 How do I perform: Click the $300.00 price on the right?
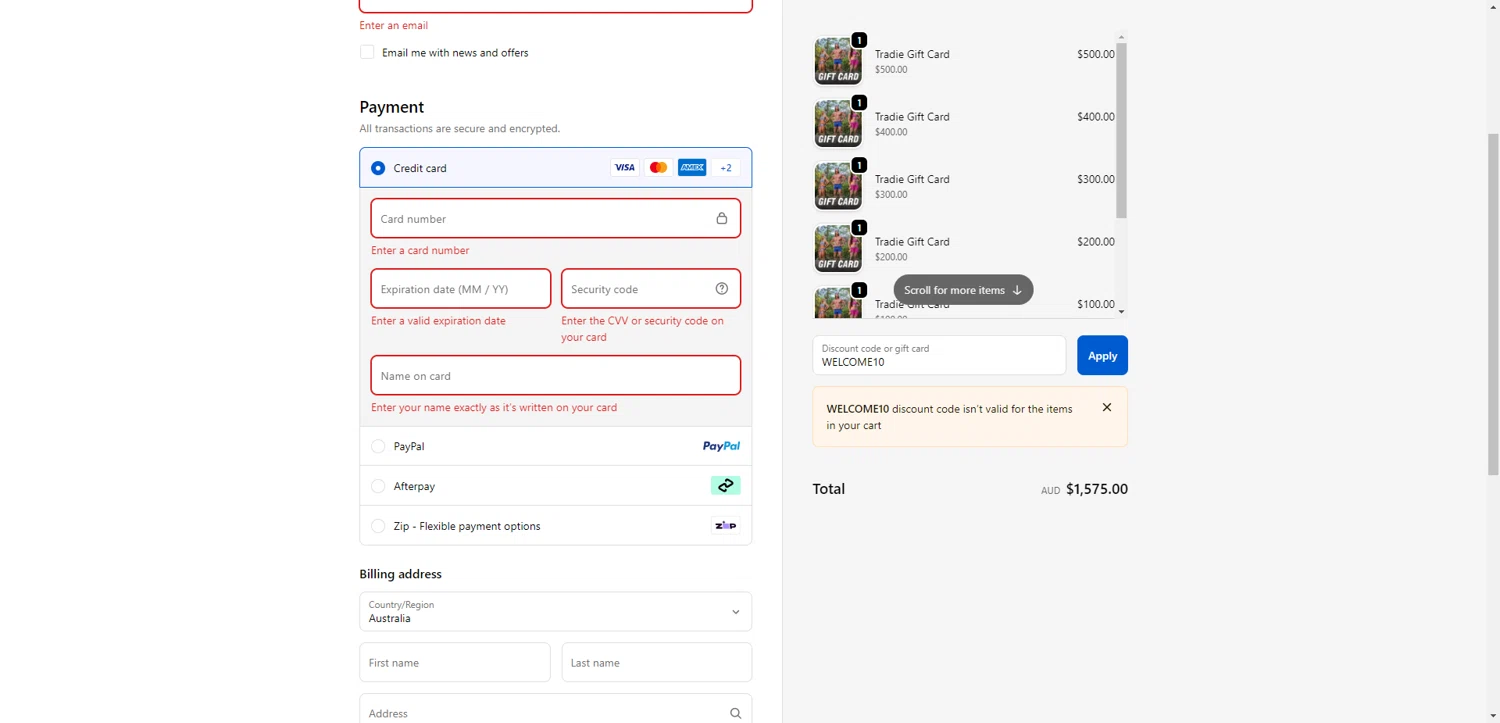(x=1096, y=179)
